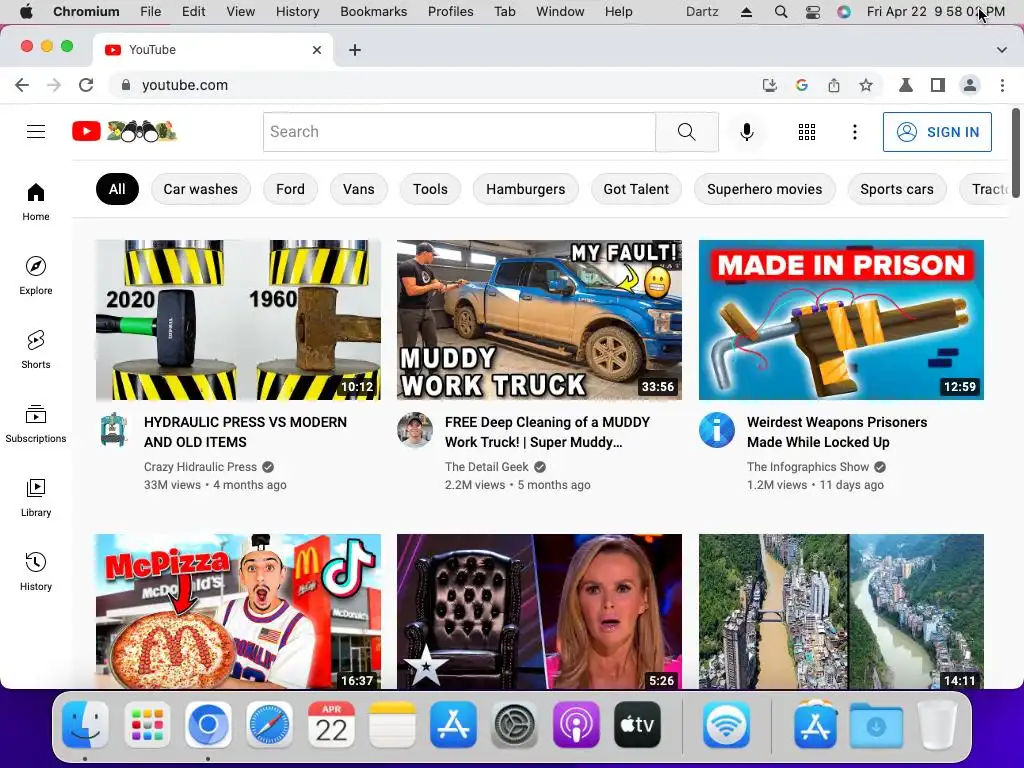Open the browser profile avatar
The height and width of the screenshot is (768, 1024).
(x=970, y=85)
